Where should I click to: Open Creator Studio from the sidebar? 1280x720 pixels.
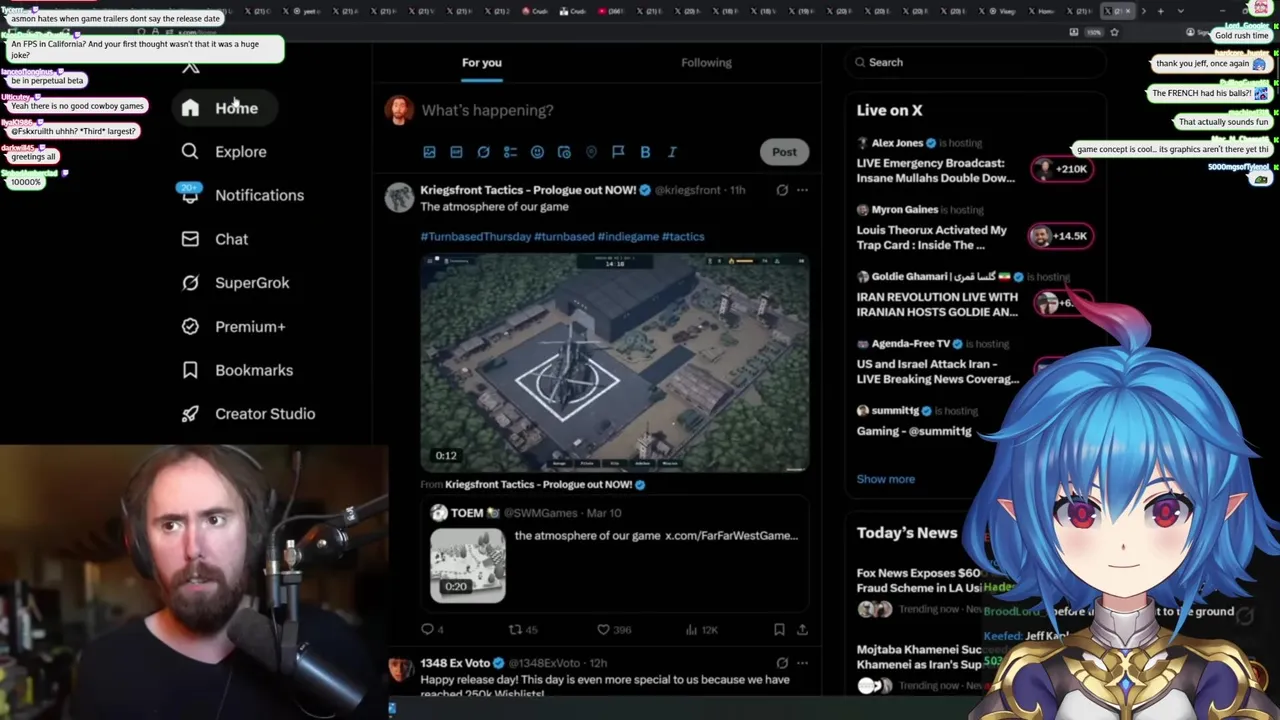pyautogui.click(x=249, y=414)
